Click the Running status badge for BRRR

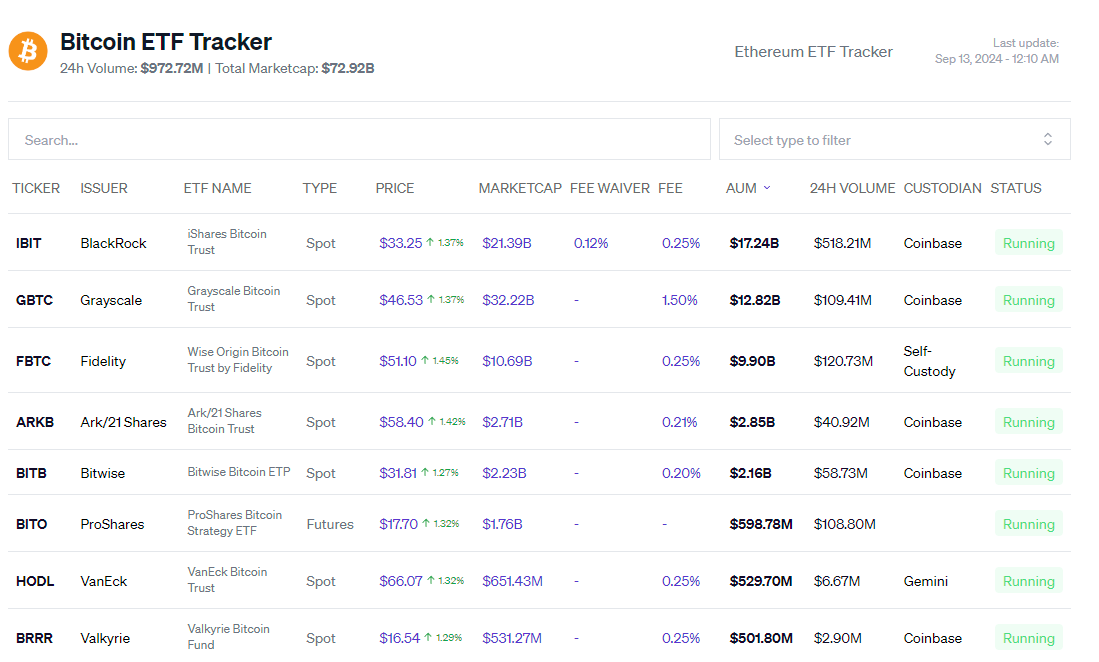point(1028,637)
